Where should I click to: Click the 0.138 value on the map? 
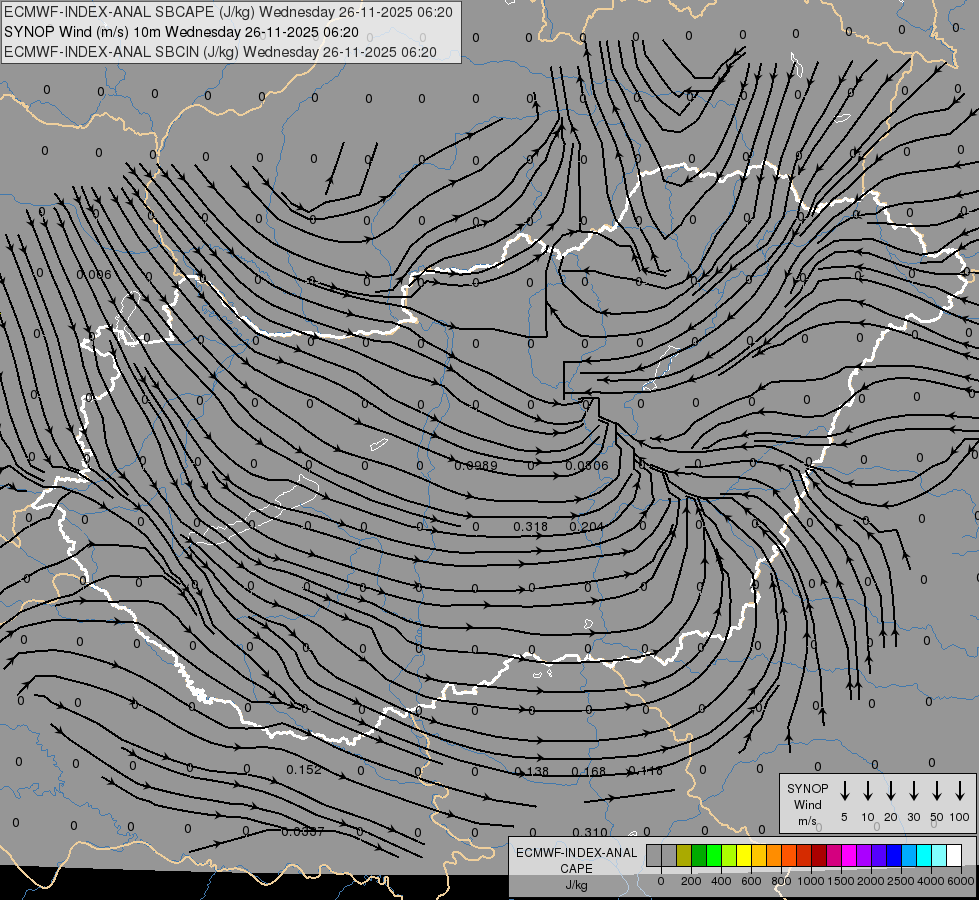click(531, 771)
